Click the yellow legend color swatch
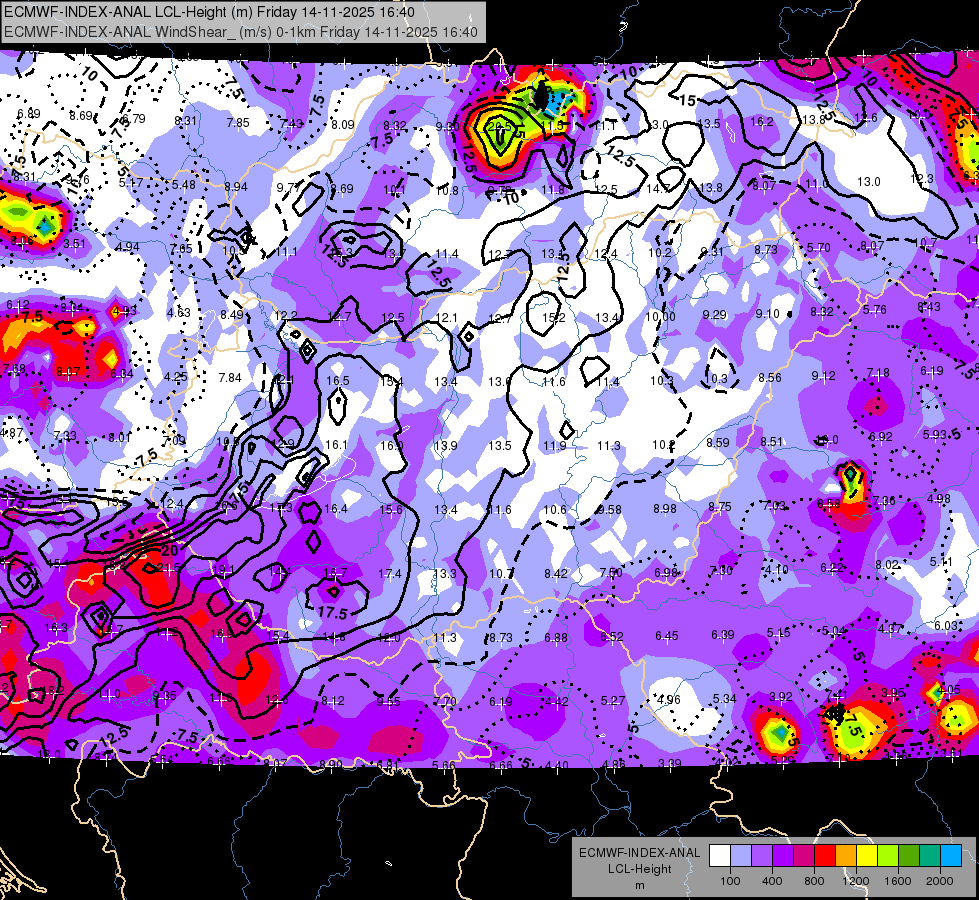 (x=867, y=856)
